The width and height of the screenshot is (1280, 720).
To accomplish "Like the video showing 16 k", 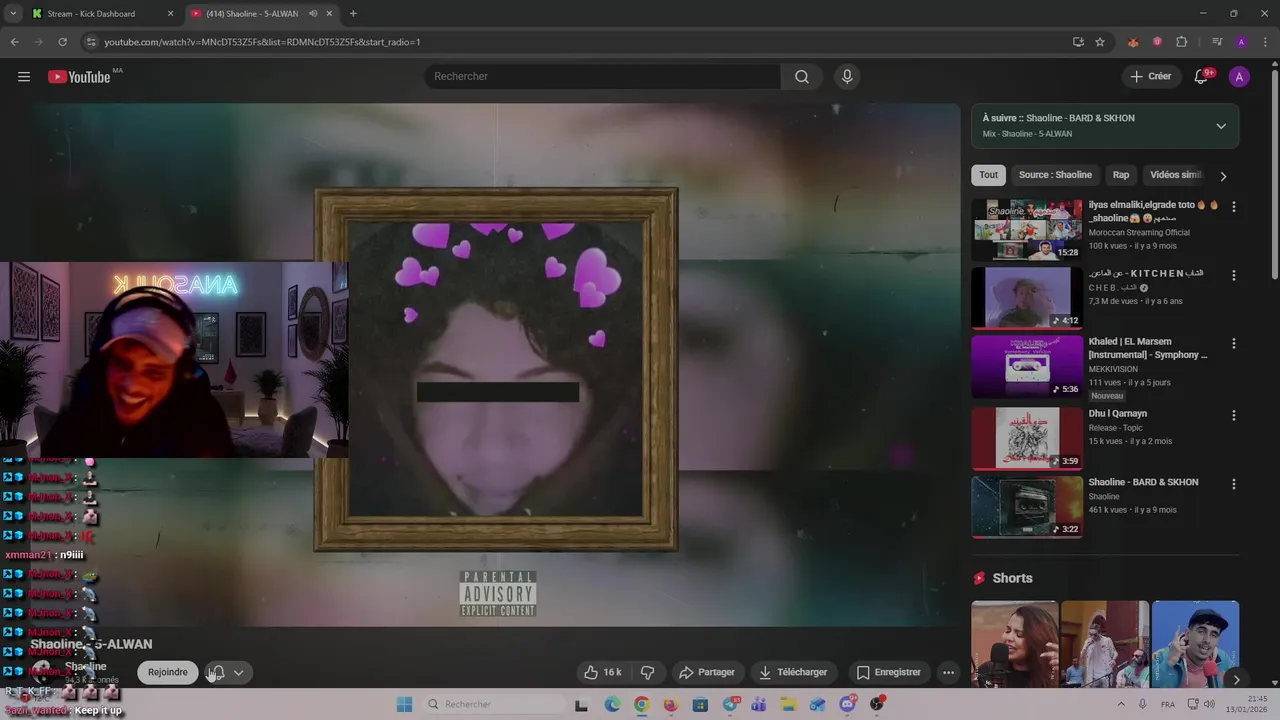I will [x=603, y=672].
